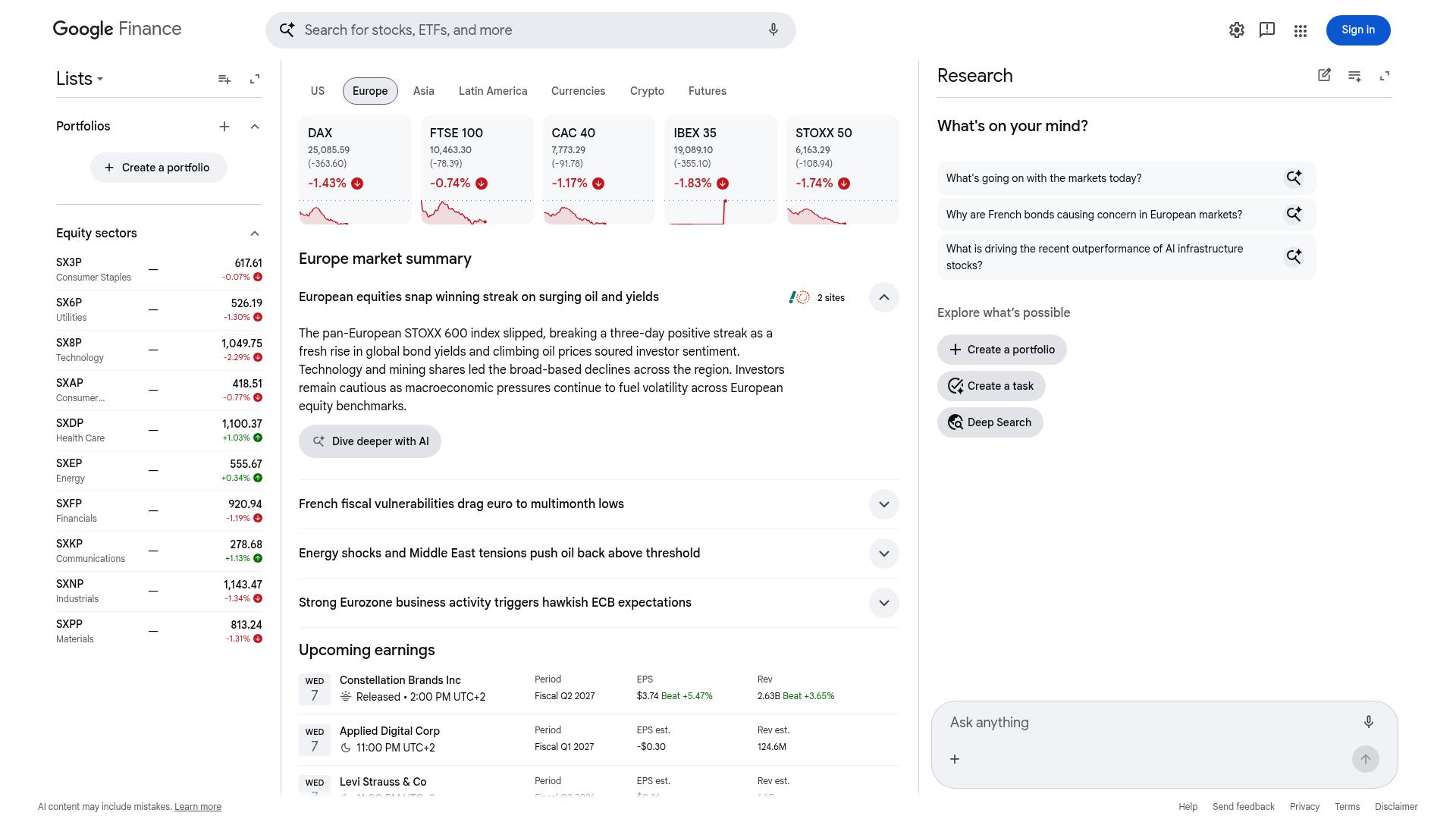Collapse the Portfolios section
The height and width of the screenshot is (819, 1456).
pyautogui.click(x=255, y=127)
